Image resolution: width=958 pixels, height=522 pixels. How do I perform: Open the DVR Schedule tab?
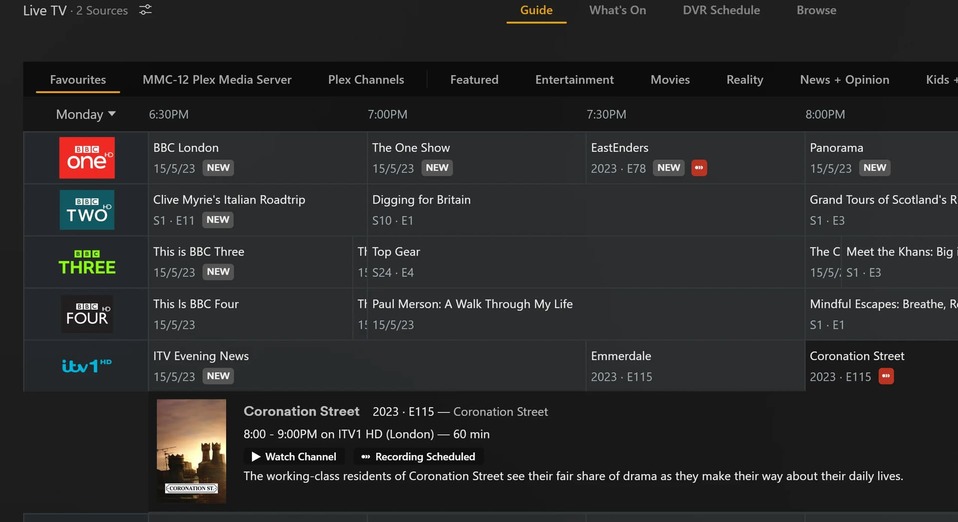point(721,10)
